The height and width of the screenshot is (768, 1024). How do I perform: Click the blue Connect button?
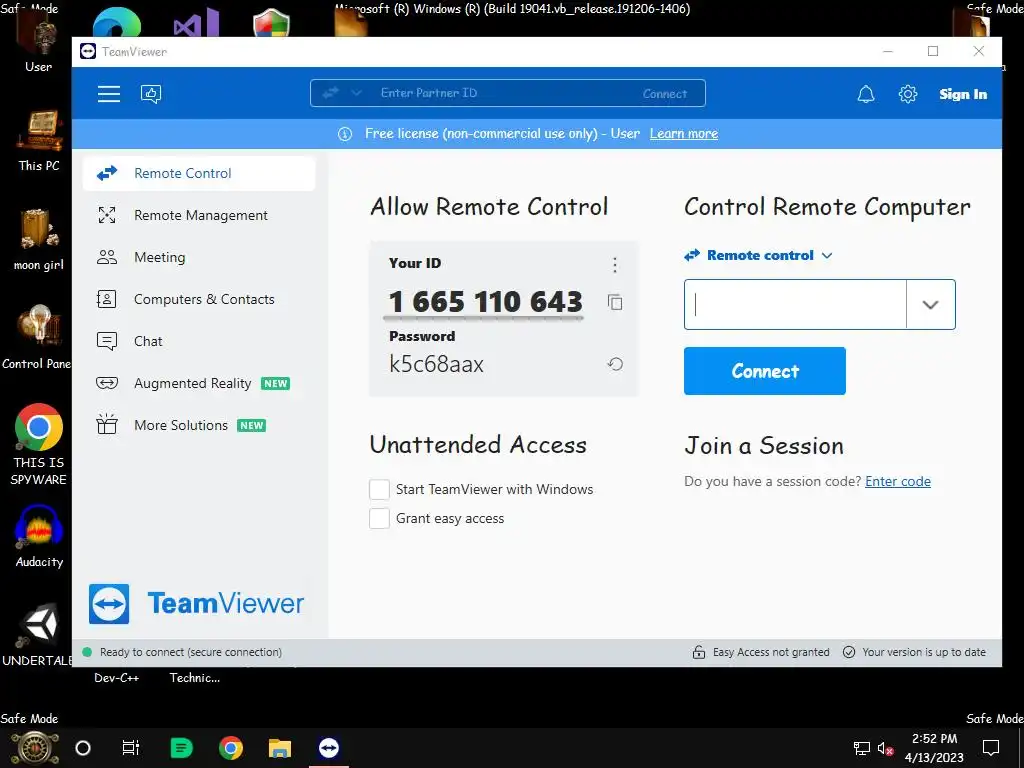(x=765, y=371)
